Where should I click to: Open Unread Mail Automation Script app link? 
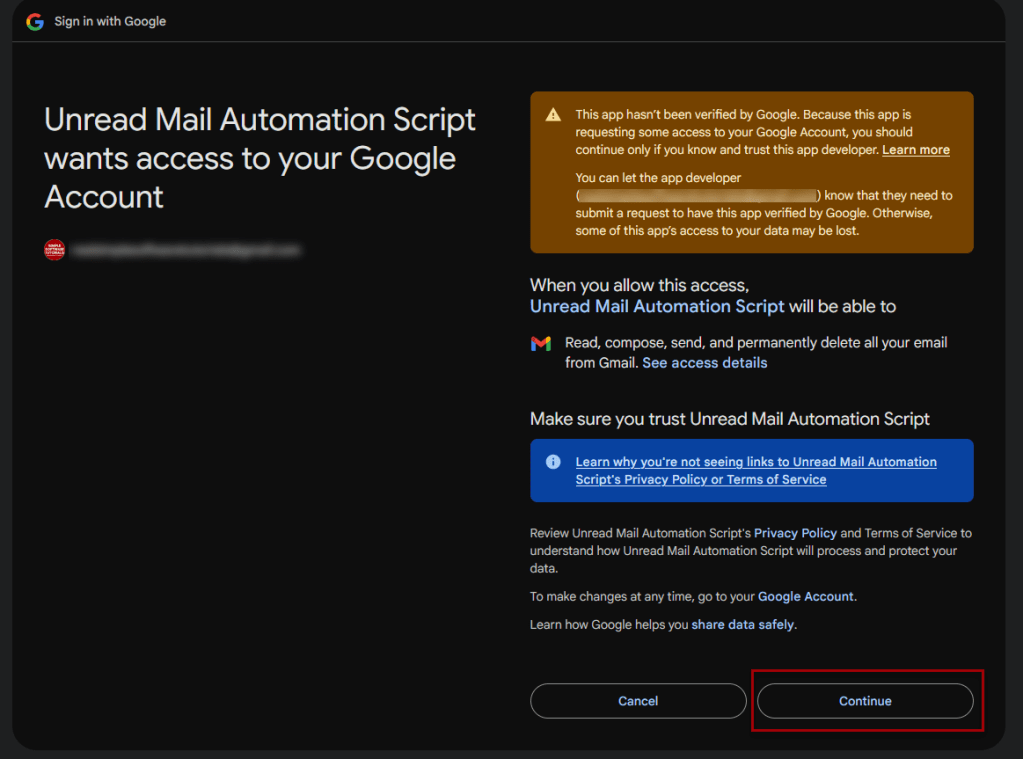point(657,307)
